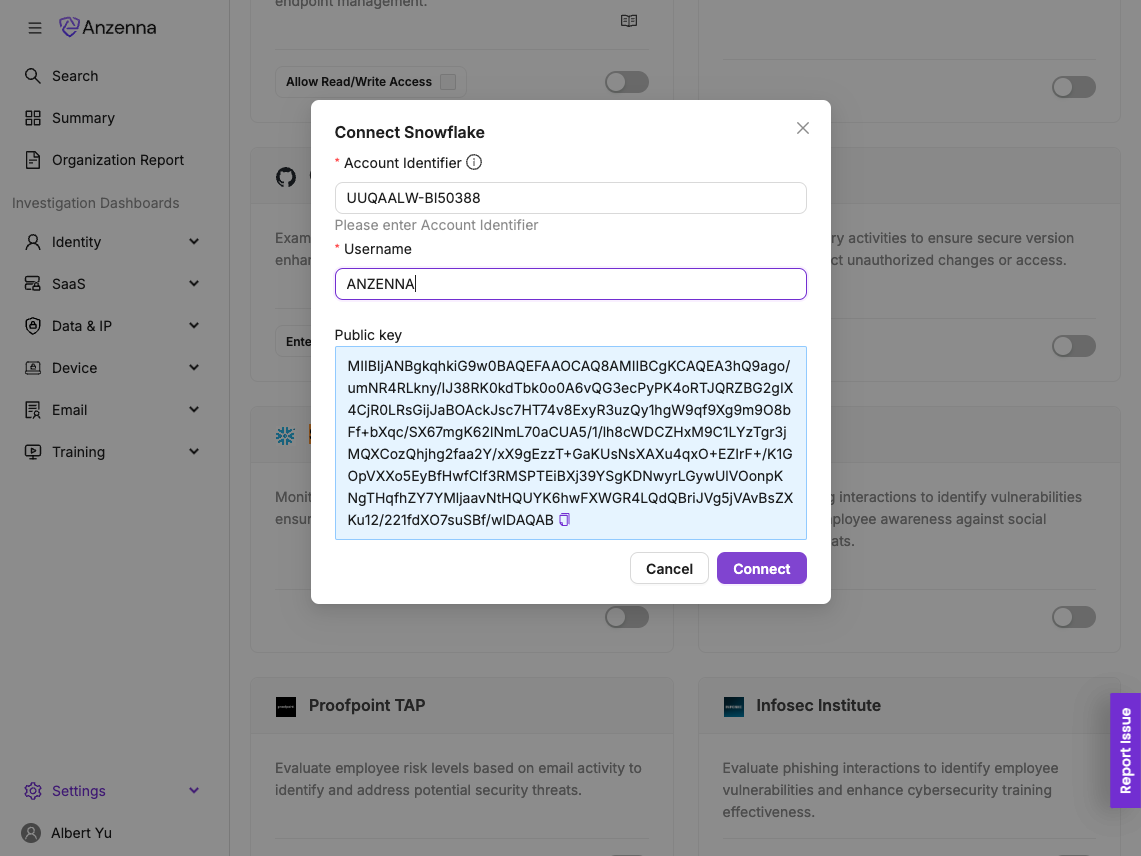Open the Organization Report page
The height and width of the screenshot is (856, 1141).
(117, 160)
